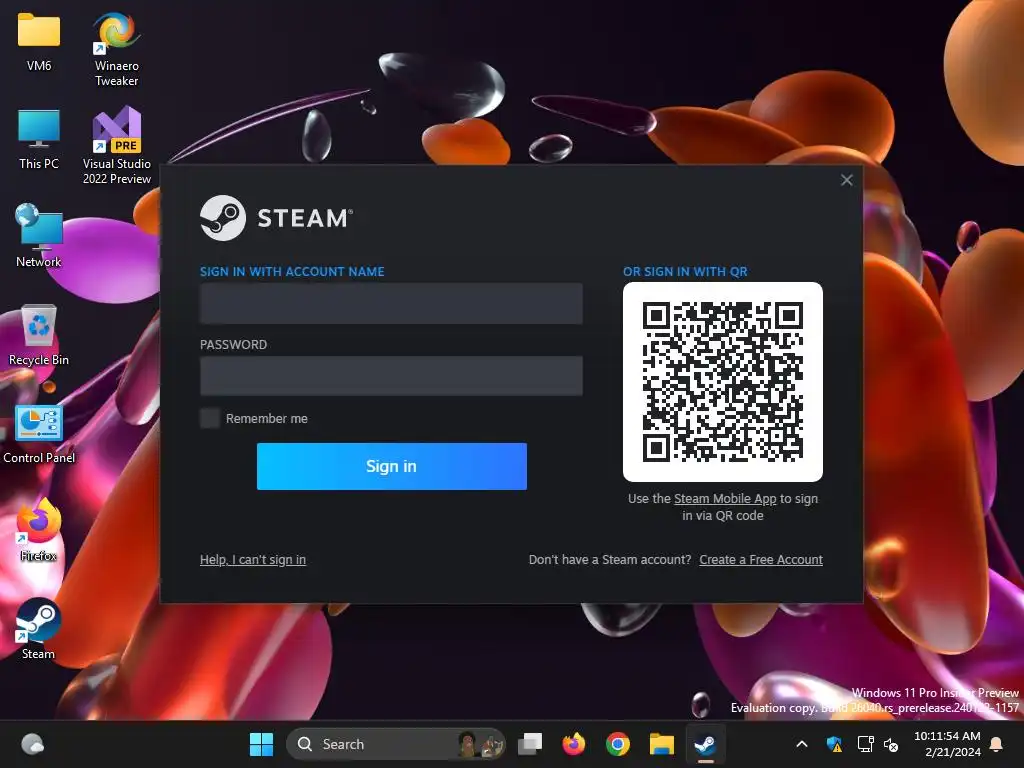Open the clock and date flyout
Viewport: 1024px width, 768px height.
click(948, 744)
